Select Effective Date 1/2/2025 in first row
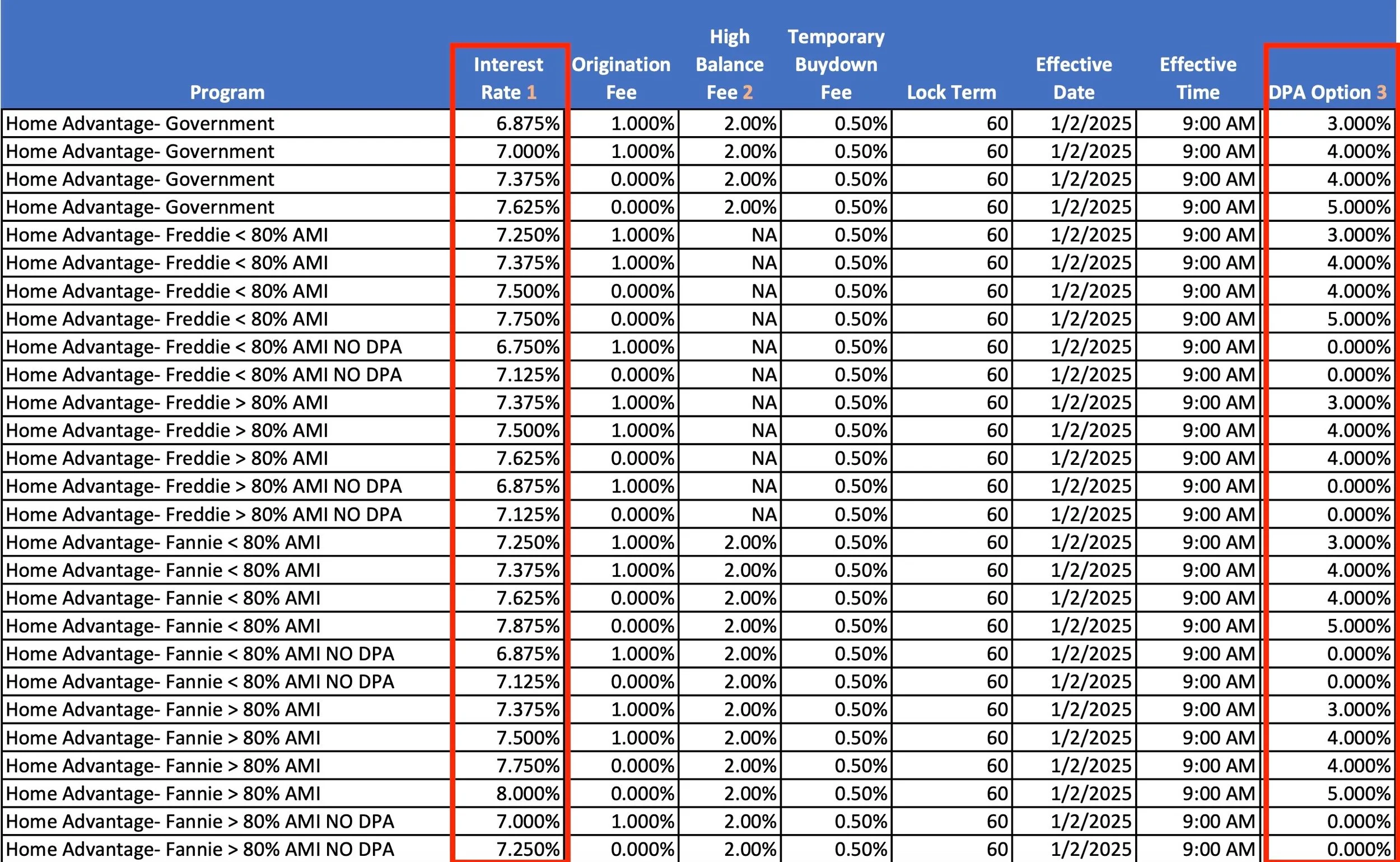The image size is (1400, 862). (x=1090, y=124)
